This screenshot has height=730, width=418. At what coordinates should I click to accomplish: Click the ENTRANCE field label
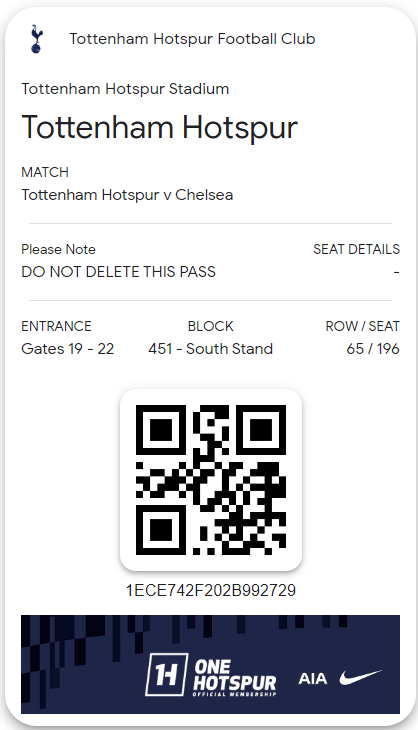56,326
